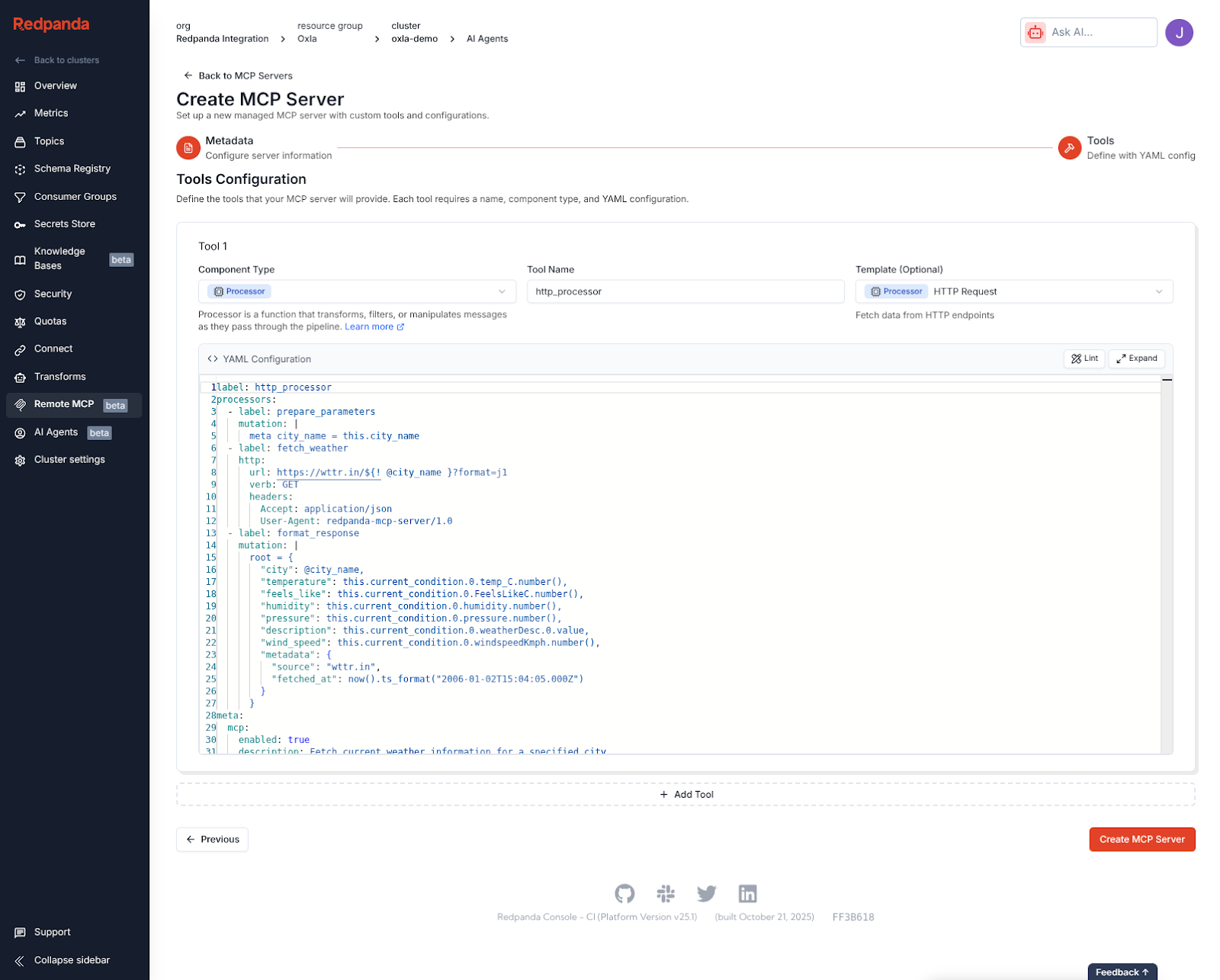Click the Knowledge Bases book icon

point(20,260)
